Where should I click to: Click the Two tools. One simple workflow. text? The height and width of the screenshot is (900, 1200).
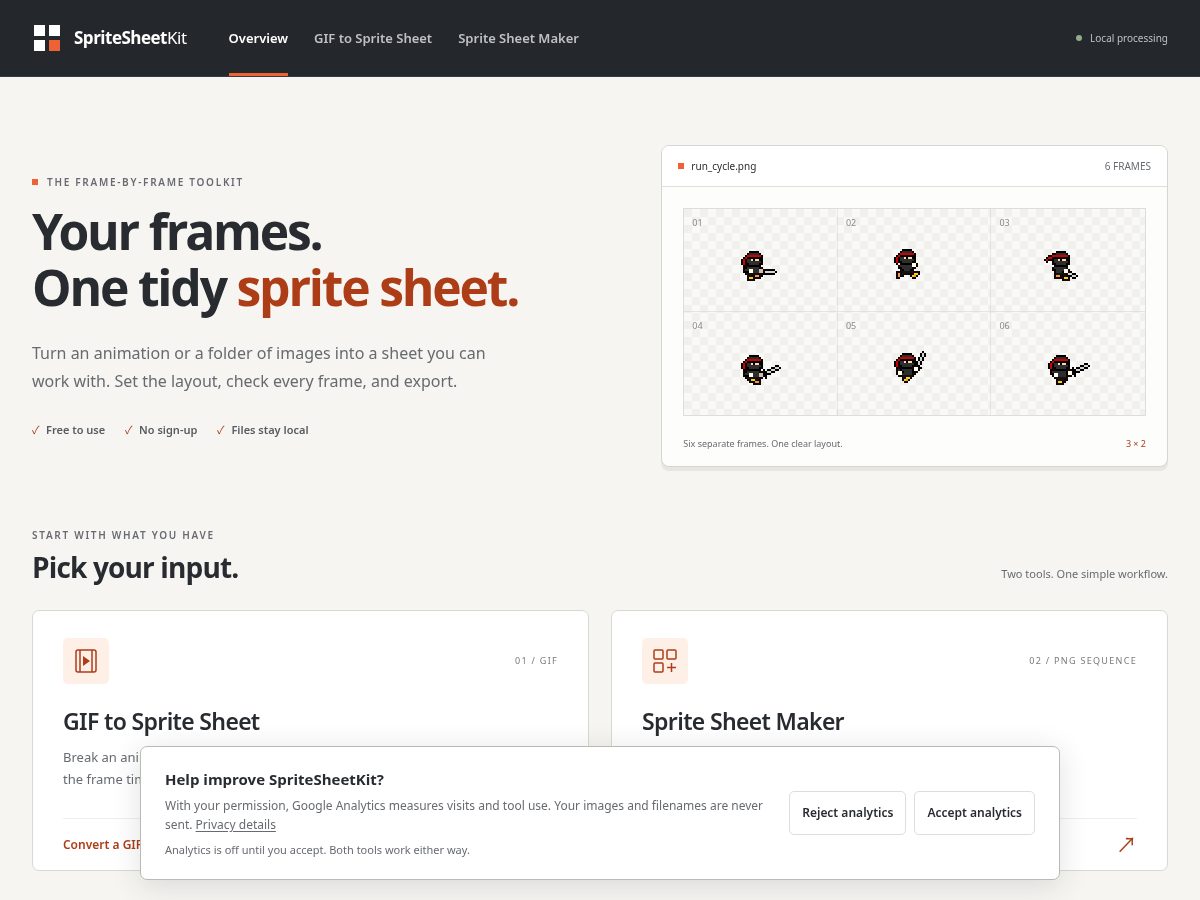1084,574
